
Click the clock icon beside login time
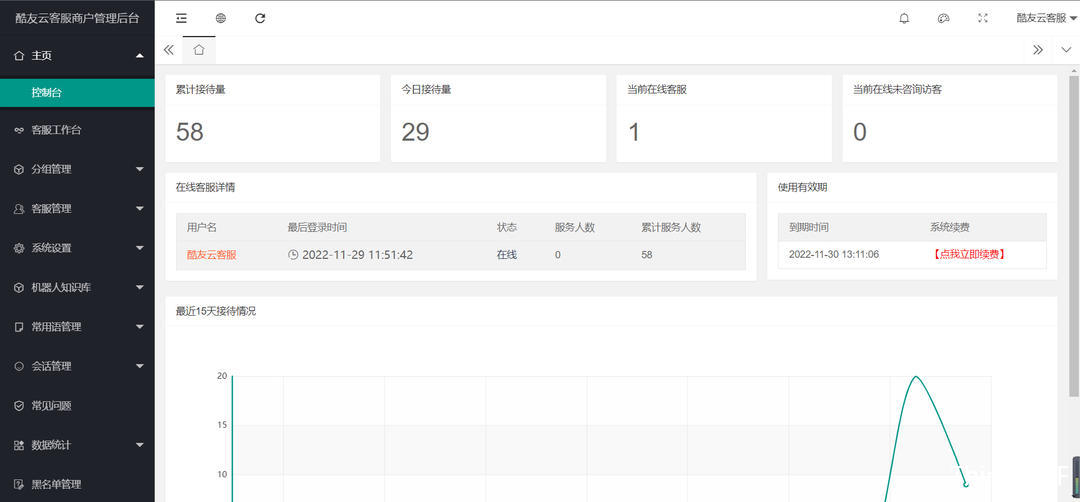[293, 255]
